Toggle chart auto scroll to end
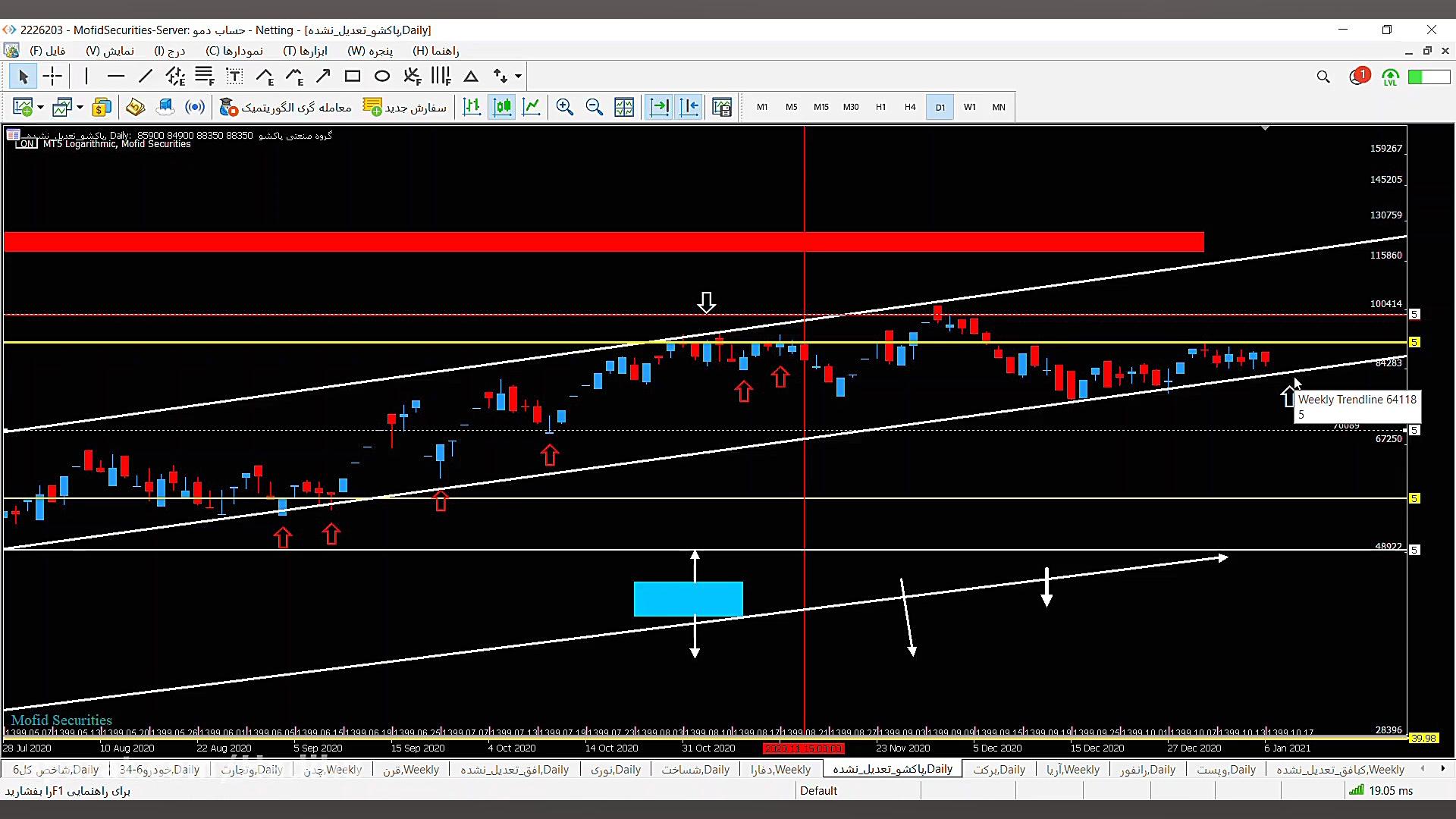The image size is (1456, 819). 660,107
